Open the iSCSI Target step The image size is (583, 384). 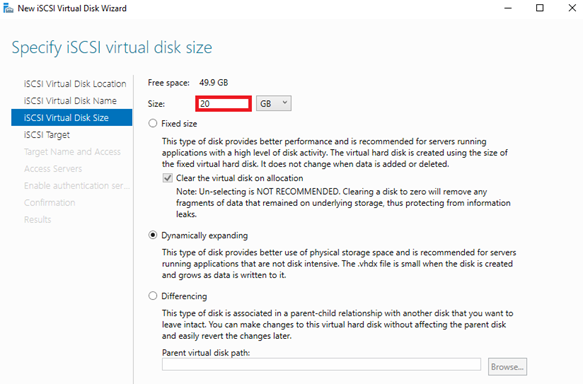(x=47, y=135)
